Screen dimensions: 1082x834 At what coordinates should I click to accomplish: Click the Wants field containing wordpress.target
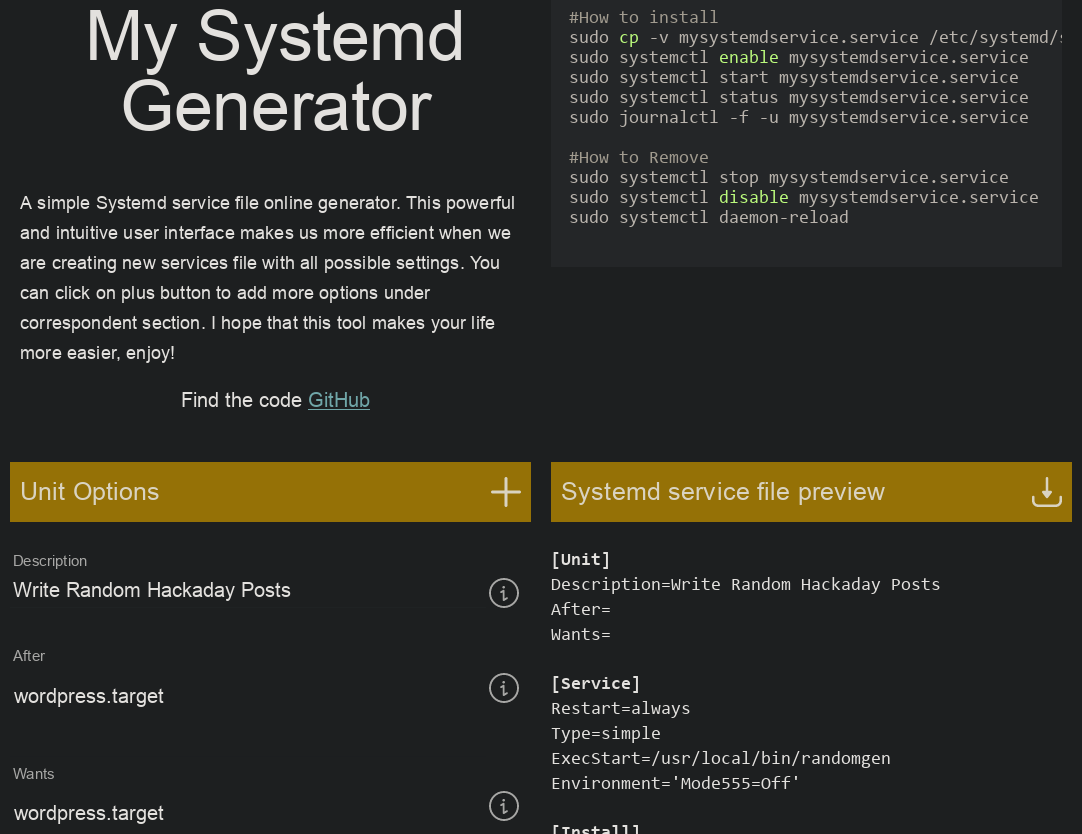(x=240, y=813)
